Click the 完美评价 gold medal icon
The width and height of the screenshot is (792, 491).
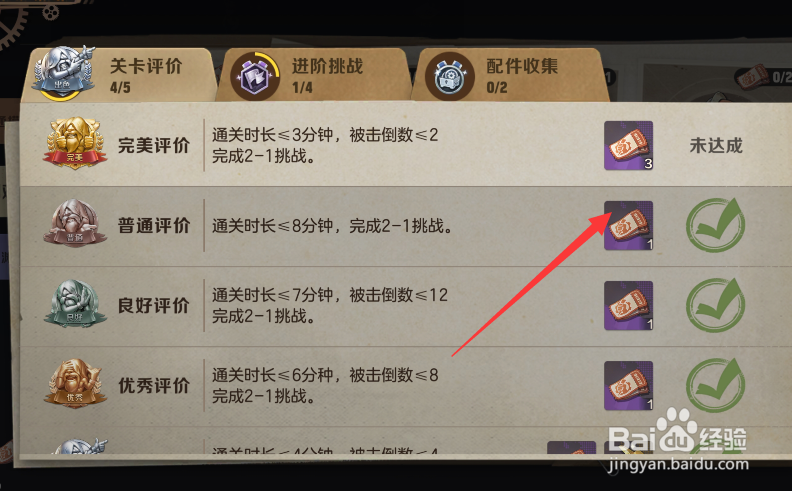(x=74, y=143)
